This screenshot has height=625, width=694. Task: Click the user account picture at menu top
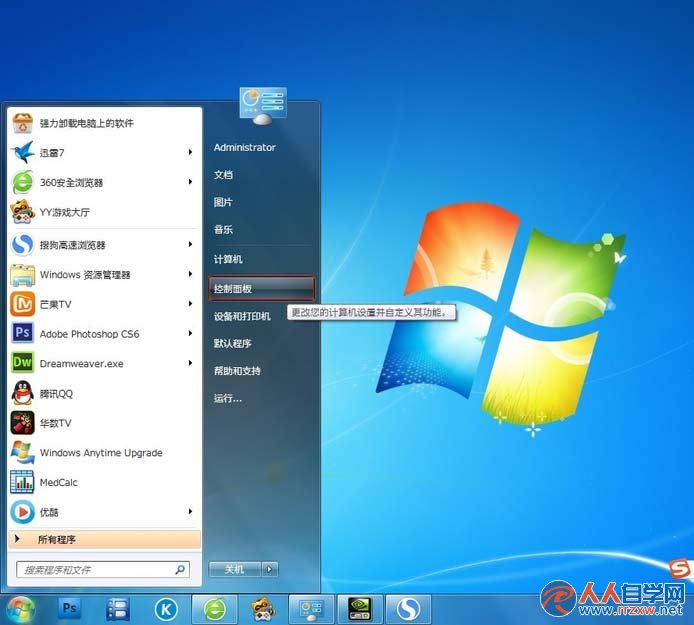[x=263, y=106]
